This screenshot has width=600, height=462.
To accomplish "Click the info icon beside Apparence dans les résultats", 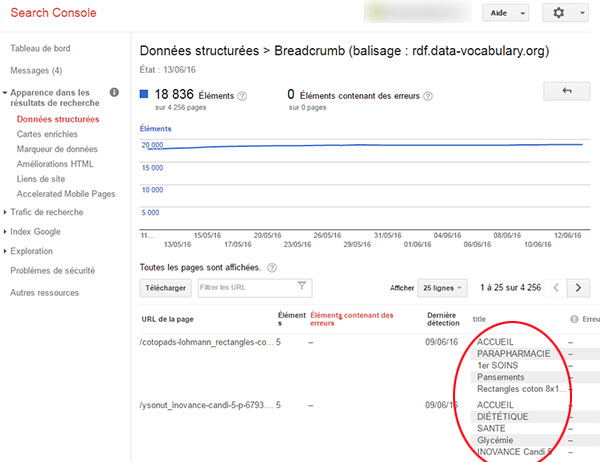I will point(114,92).
